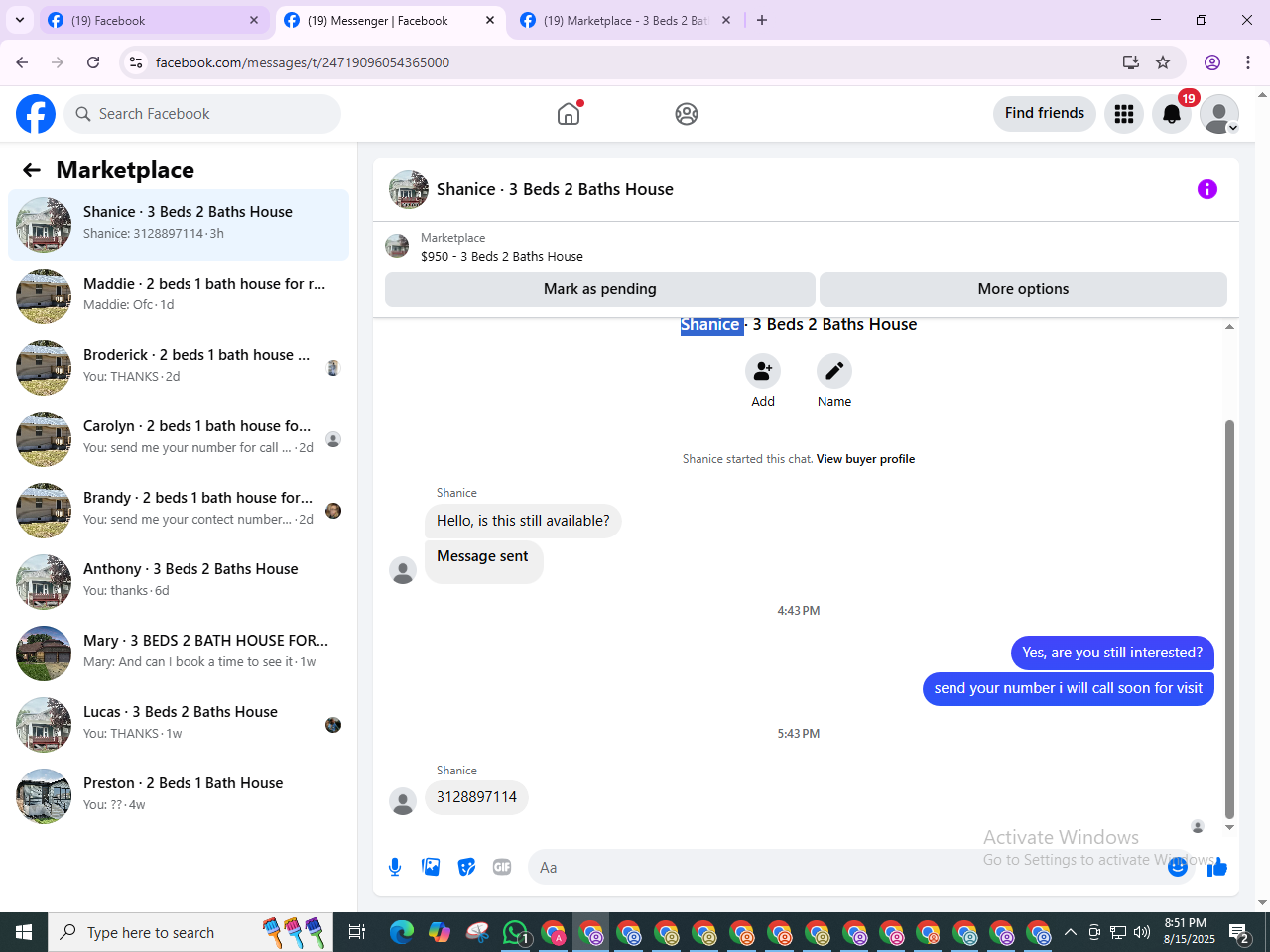Click the taskbar search box
Viewport: 1270px width, 952px height.
(x=190, y=932)
